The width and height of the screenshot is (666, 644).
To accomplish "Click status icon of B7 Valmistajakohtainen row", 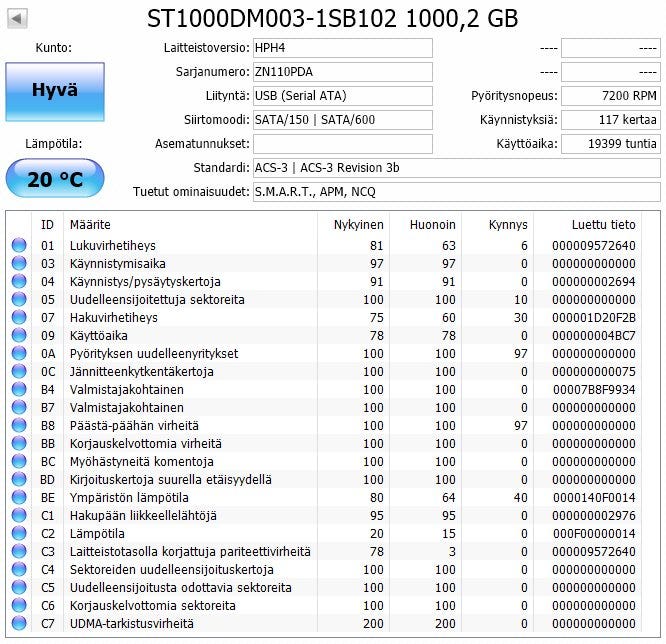I will pos(19,407).
